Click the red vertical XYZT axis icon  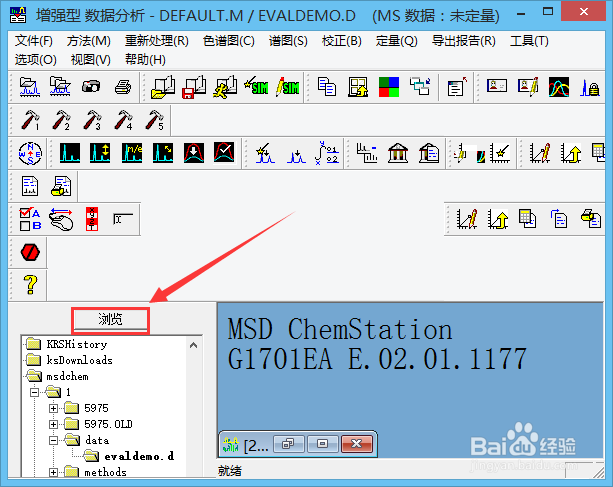92,219
